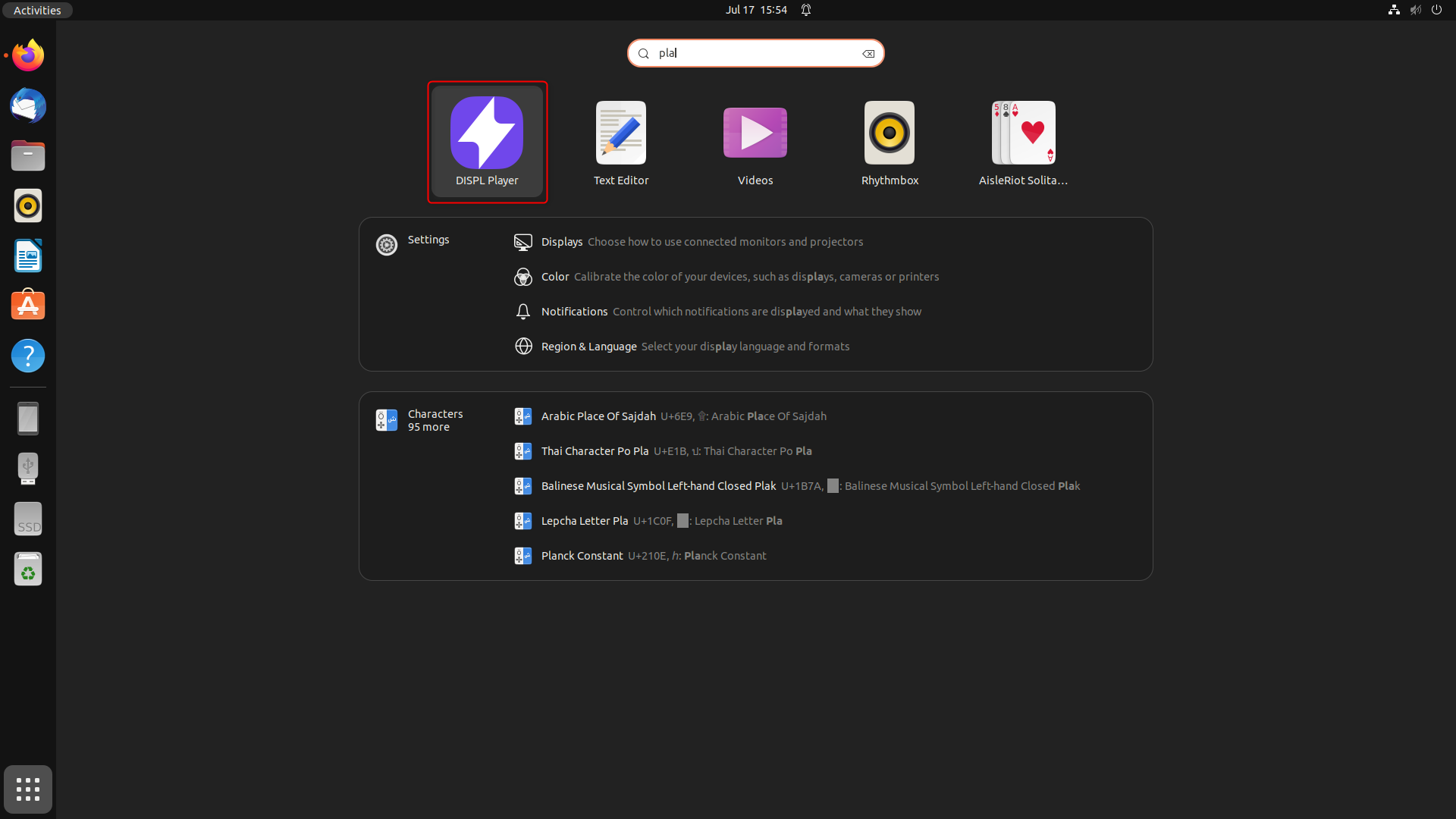Open the Text Editor app

[620, 142]
